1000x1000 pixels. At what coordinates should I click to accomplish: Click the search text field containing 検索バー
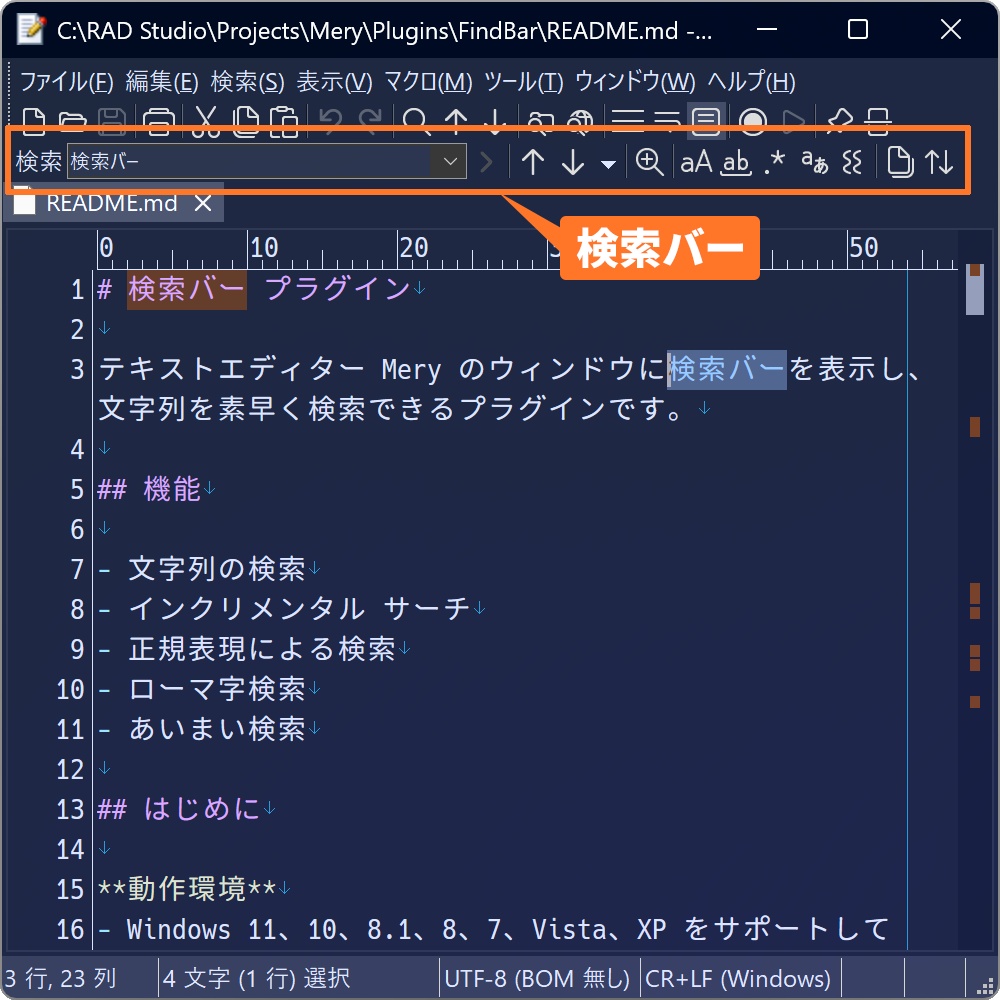(249, 161)
